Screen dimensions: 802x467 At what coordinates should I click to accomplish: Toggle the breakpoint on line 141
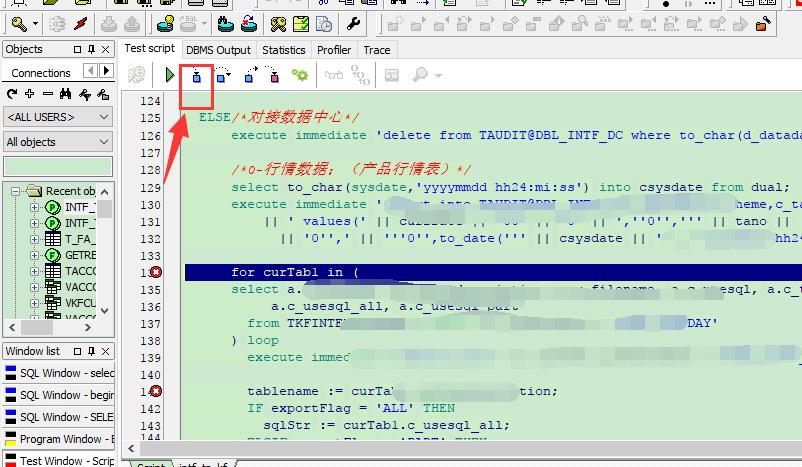point(156,391)
